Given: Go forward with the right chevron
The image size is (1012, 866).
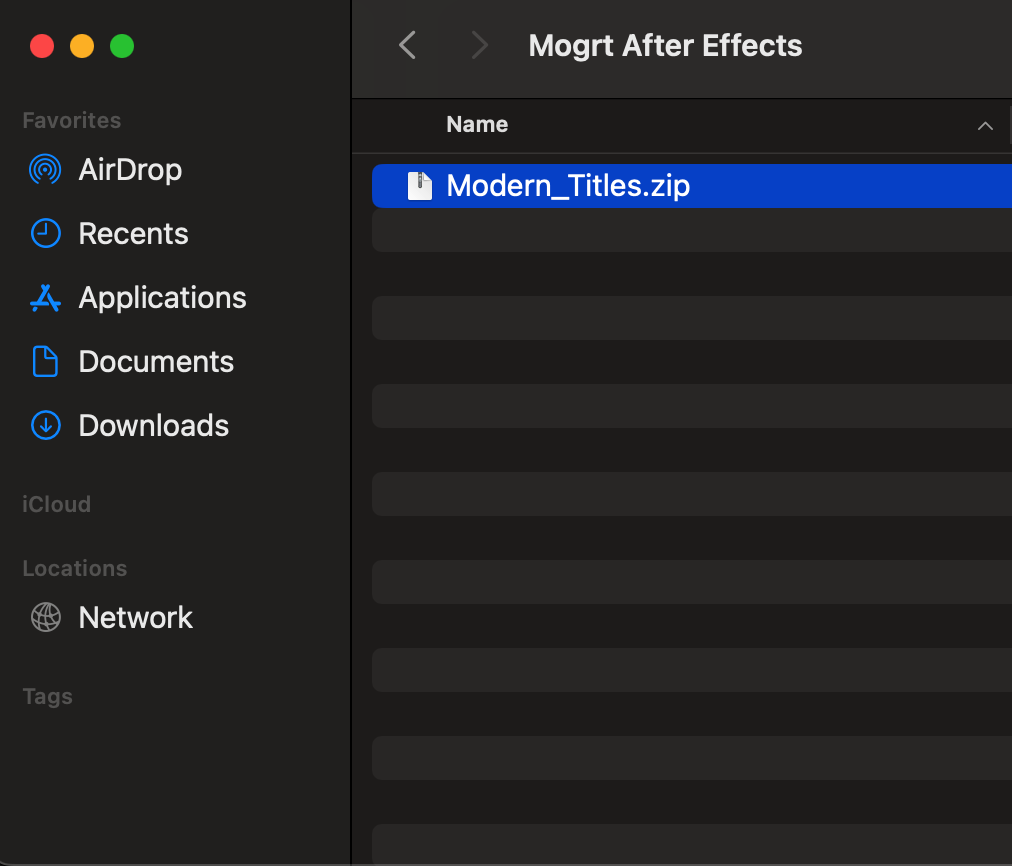Looking at the screenshot, I should 480,45.
